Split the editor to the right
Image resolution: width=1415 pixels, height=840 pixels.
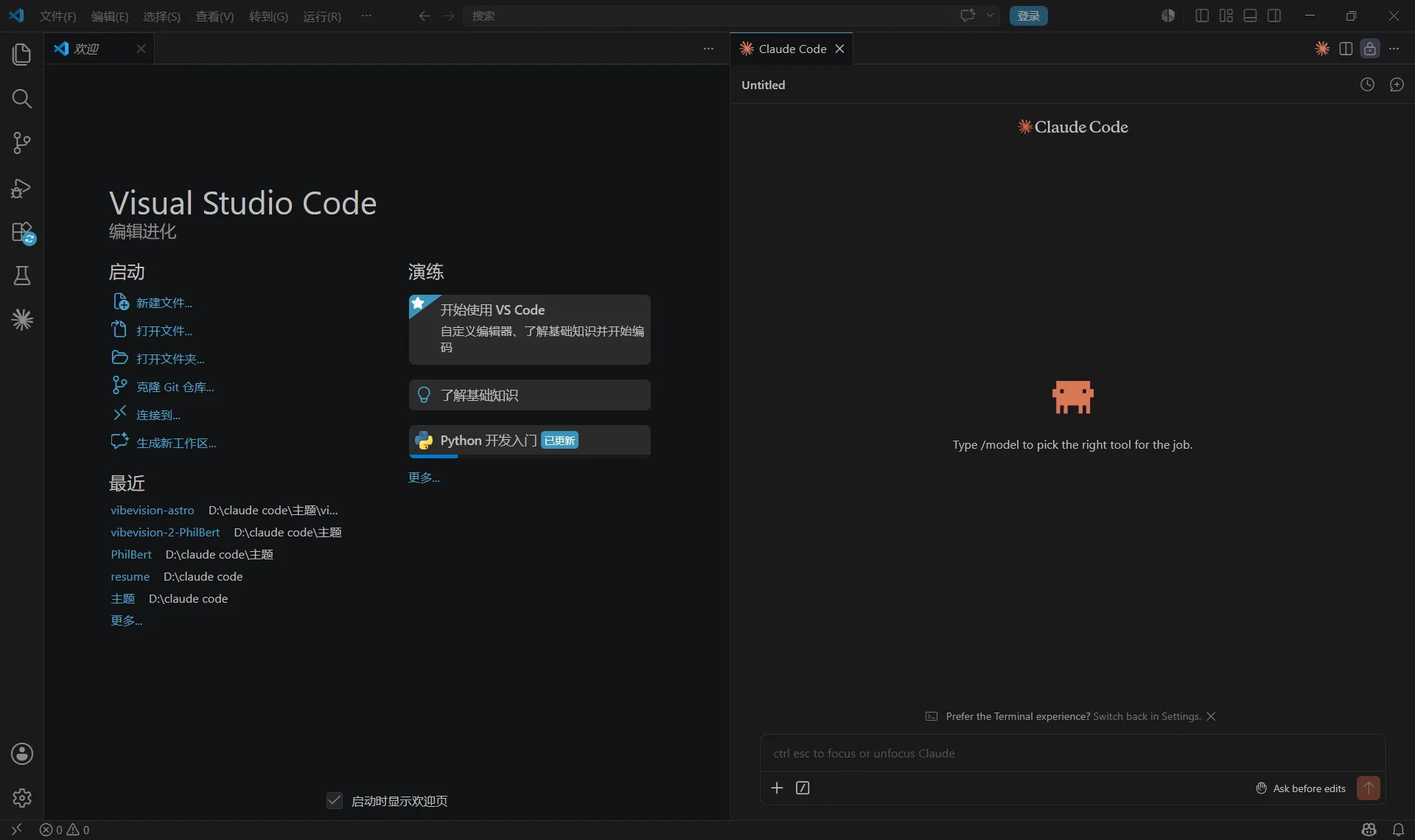coord(1346,49)
